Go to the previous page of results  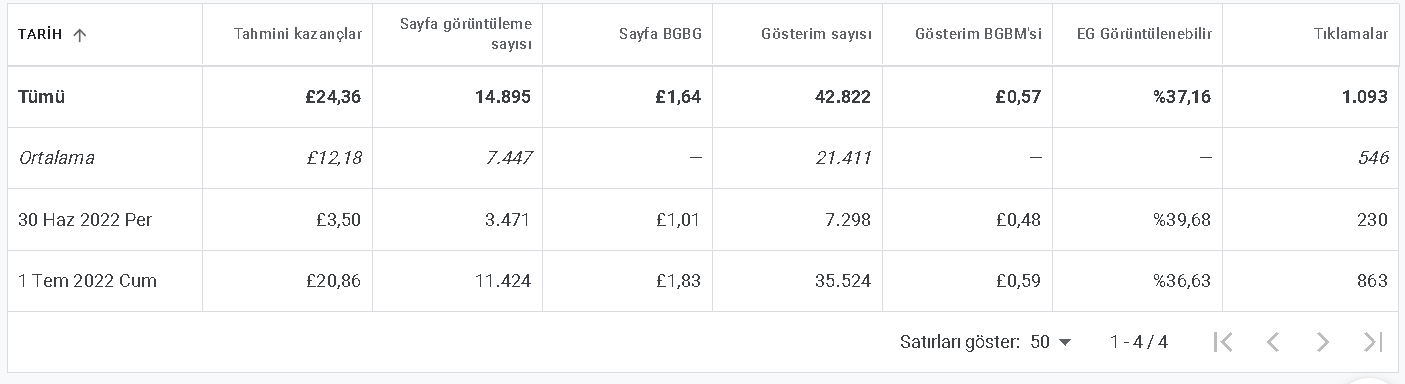point(1273,342)
